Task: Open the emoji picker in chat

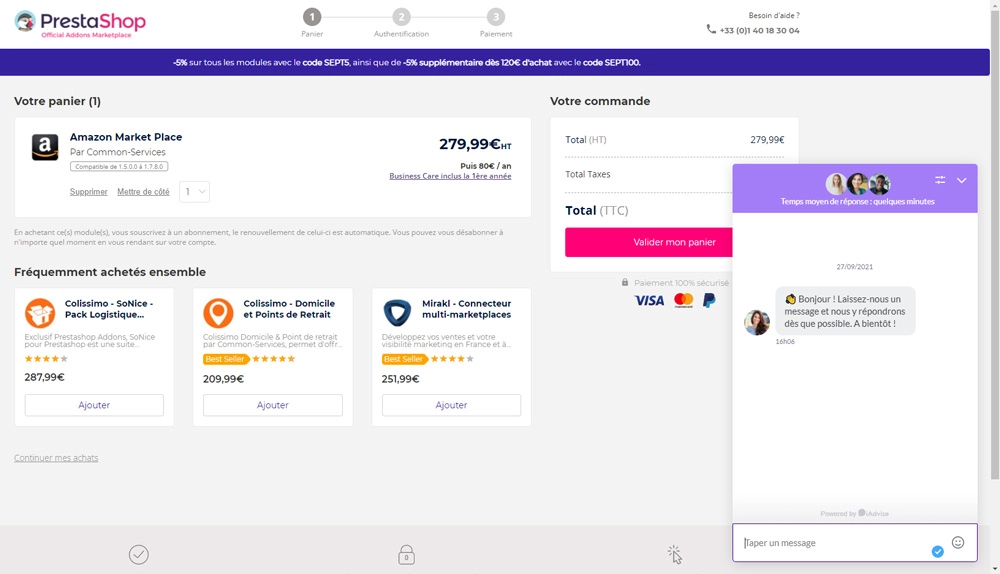Action: (958, 542)
